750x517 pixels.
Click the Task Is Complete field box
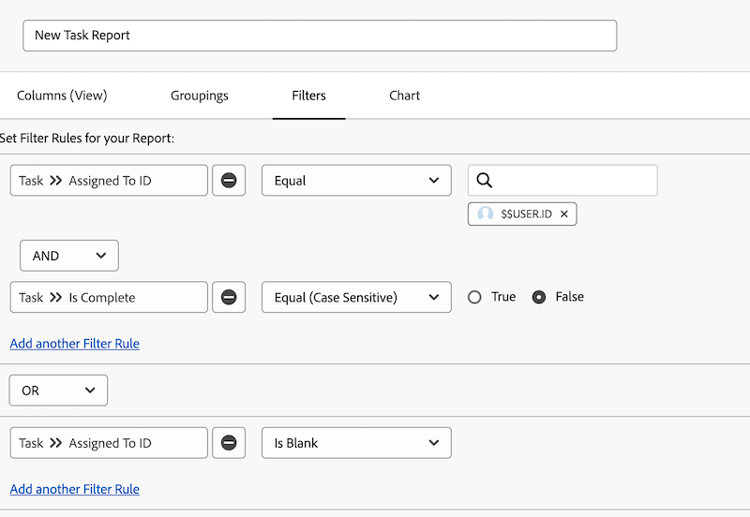[x=109, y=297]
